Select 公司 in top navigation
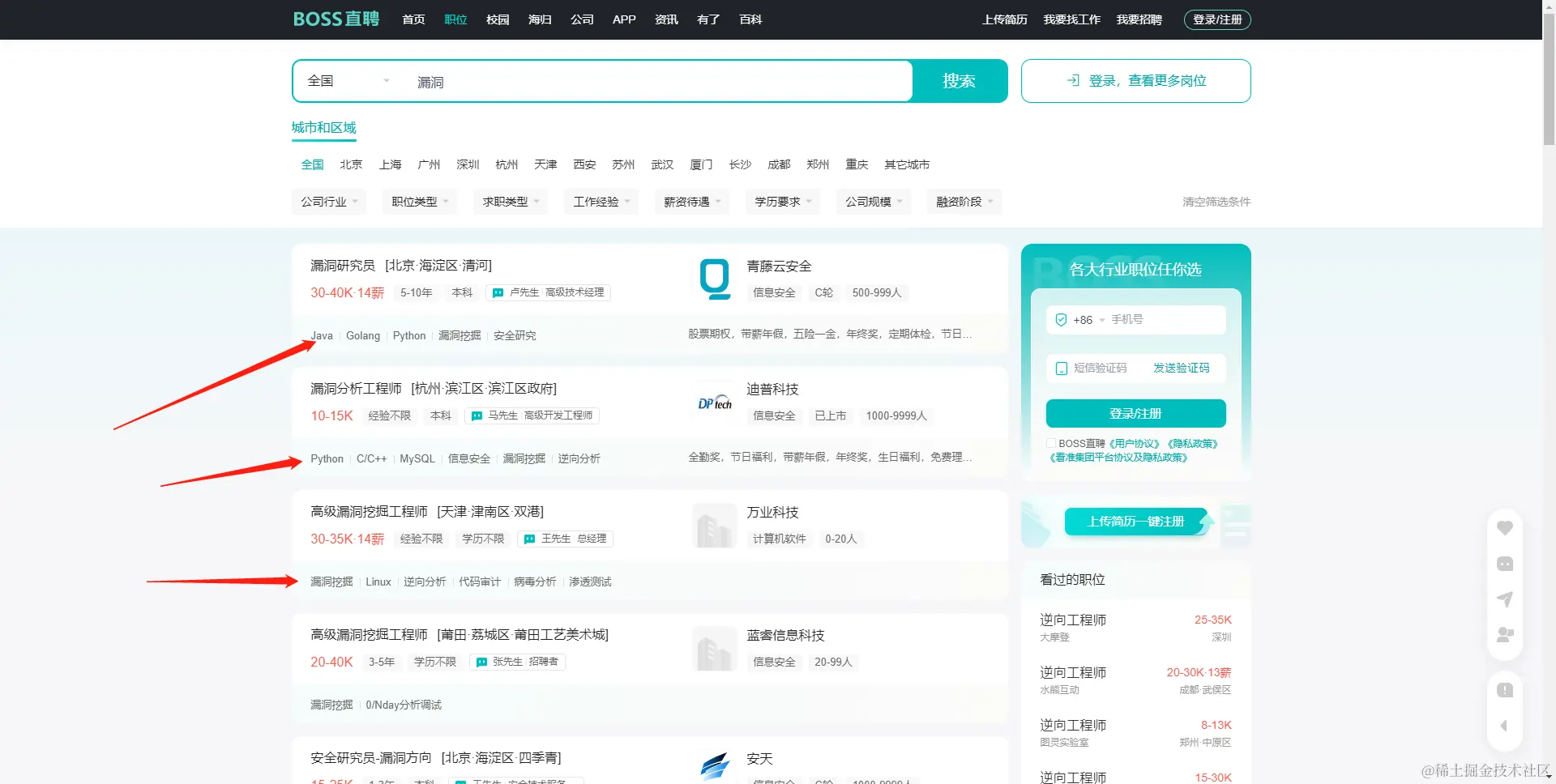This screenshot has height=784, width=1556. (582, 19)
